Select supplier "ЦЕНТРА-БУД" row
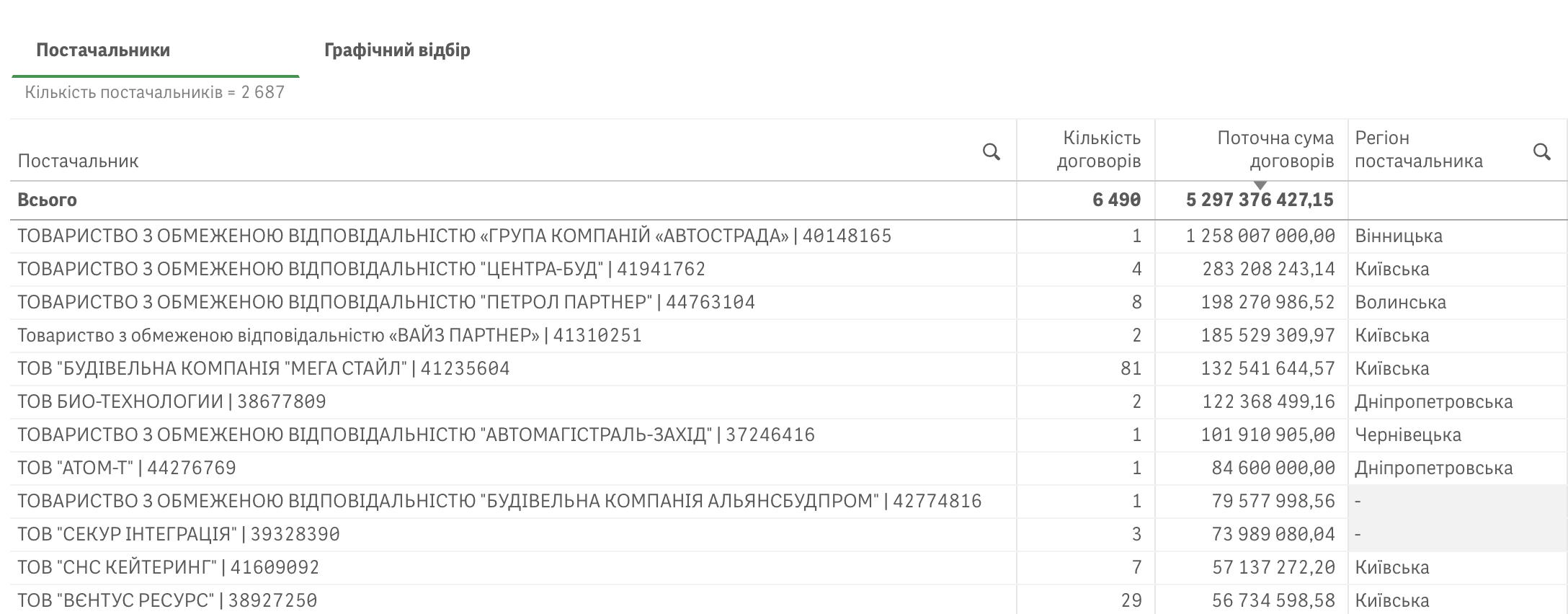Screen dimensions: 1568x614 click(x=361, y=270)
